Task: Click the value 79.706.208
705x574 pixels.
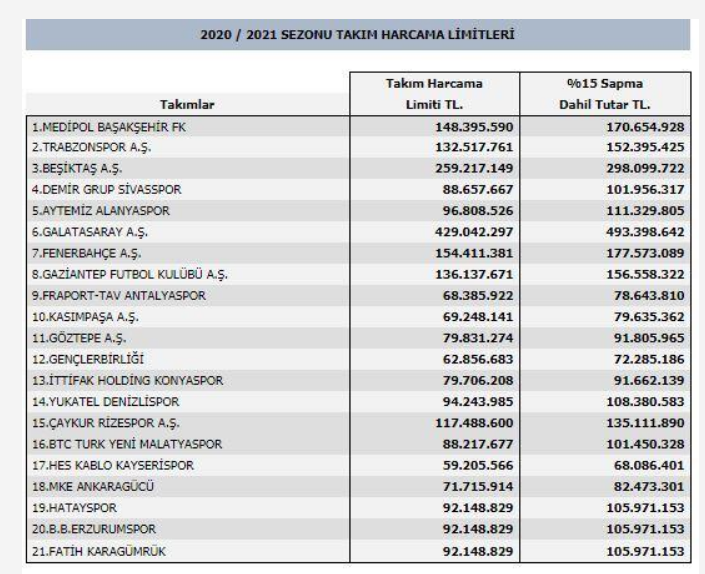Action: click(478, 380)
